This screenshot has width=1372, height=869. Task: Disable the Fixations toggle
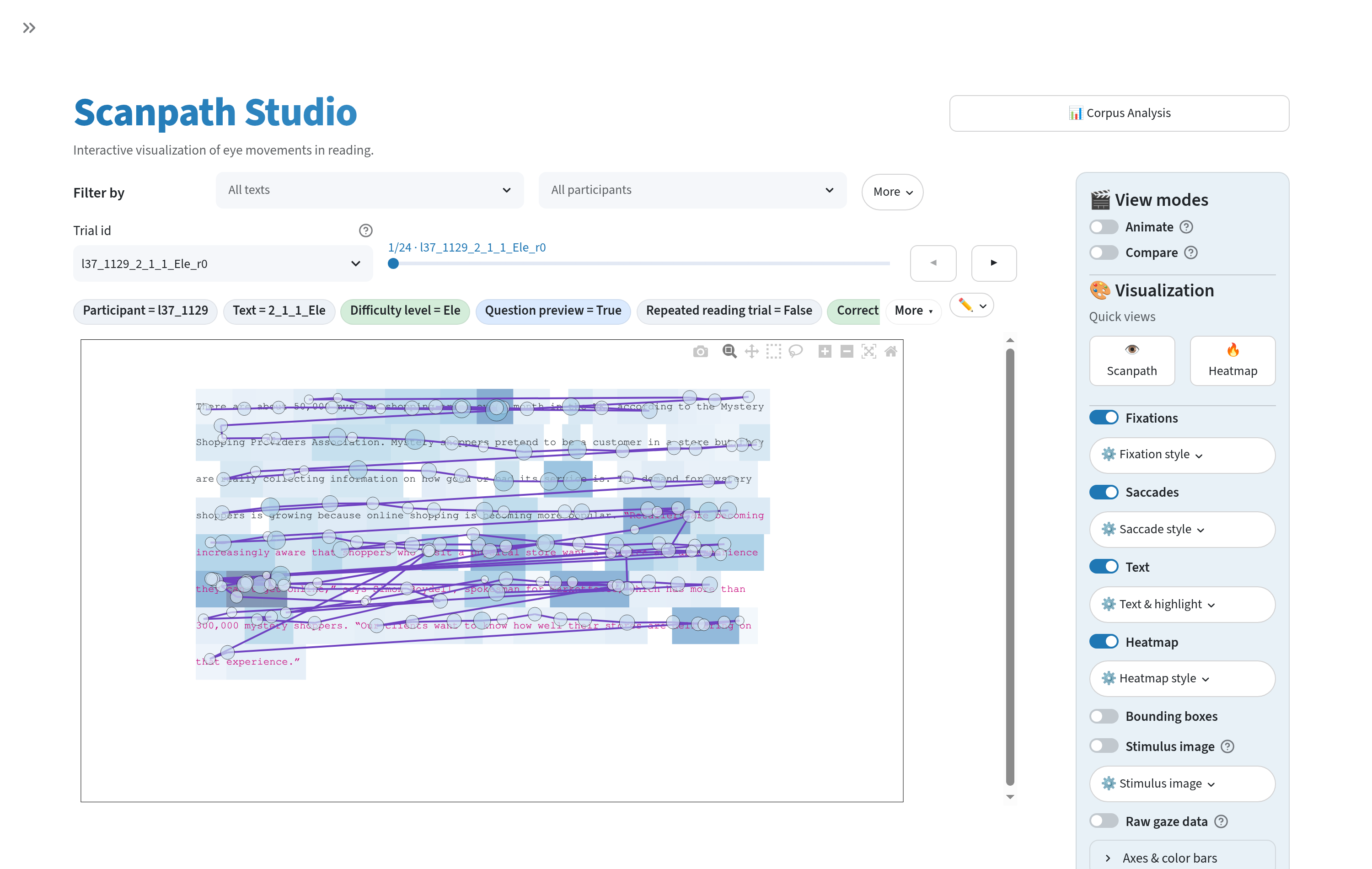tap(1104, 418)
